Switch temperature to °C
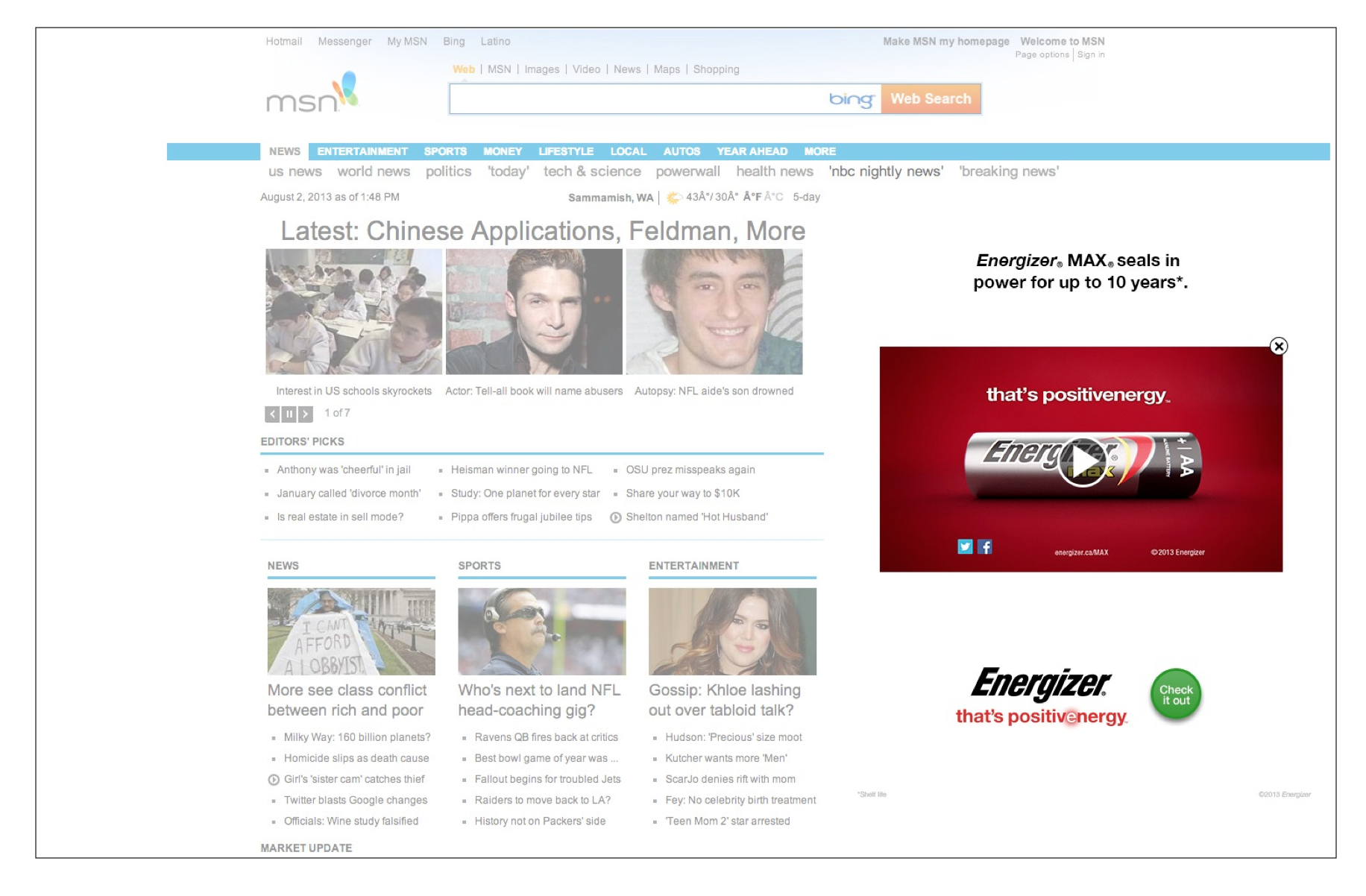Screen dimensions: 1366x896 pos(773,198)
